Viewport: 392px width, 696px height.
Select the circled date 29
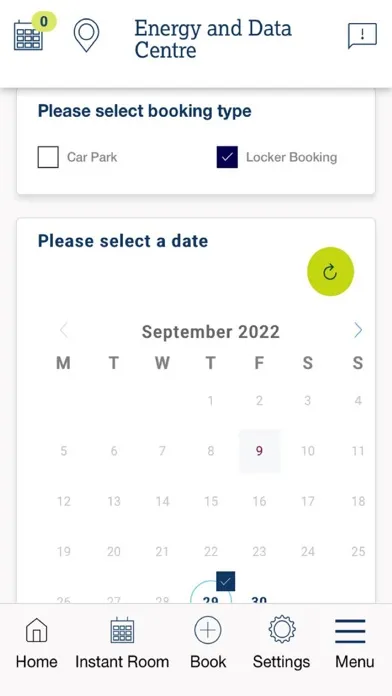(x=210, y=595)
